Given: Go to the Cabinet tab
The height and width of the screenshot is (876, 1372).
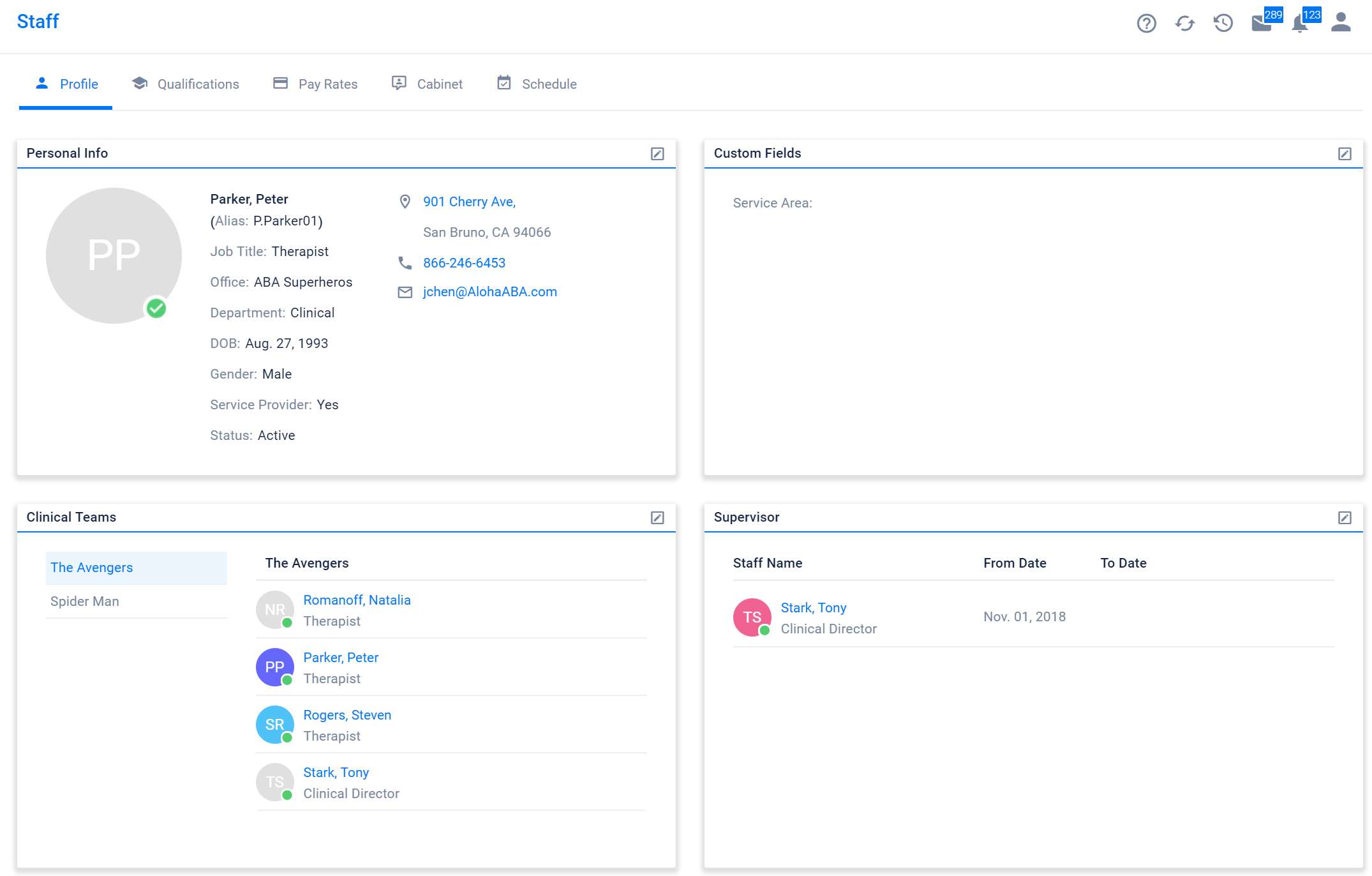Looking at the screenshot, I should (x=427, y=84).
